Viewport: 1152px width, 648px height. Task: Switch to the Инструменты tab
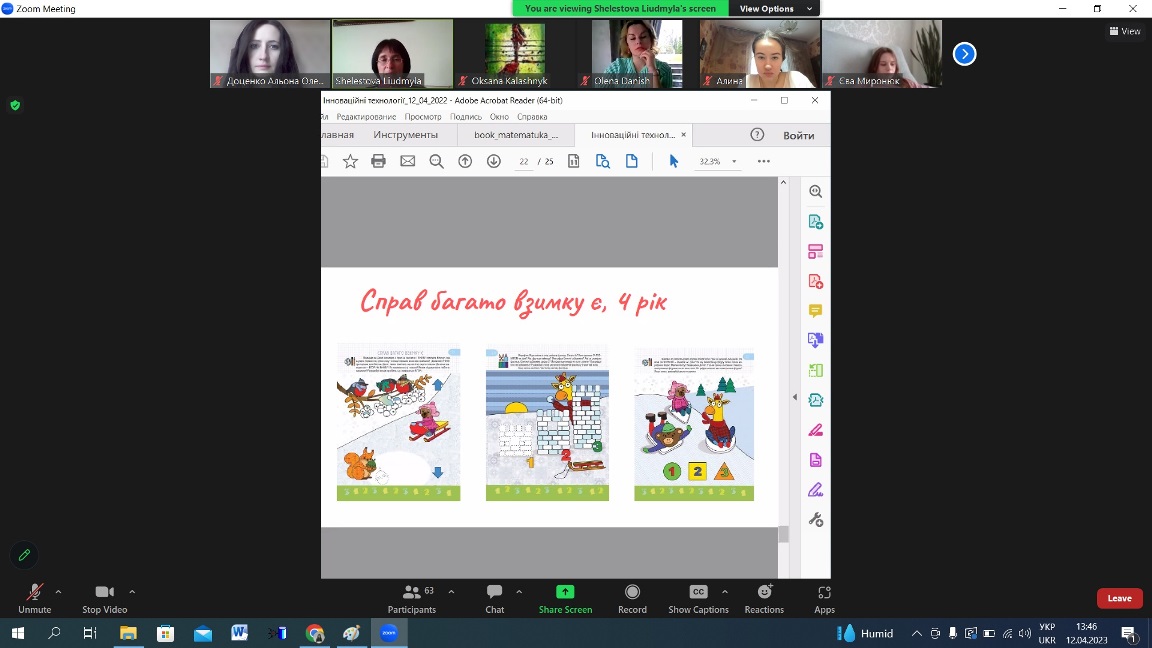405,135
